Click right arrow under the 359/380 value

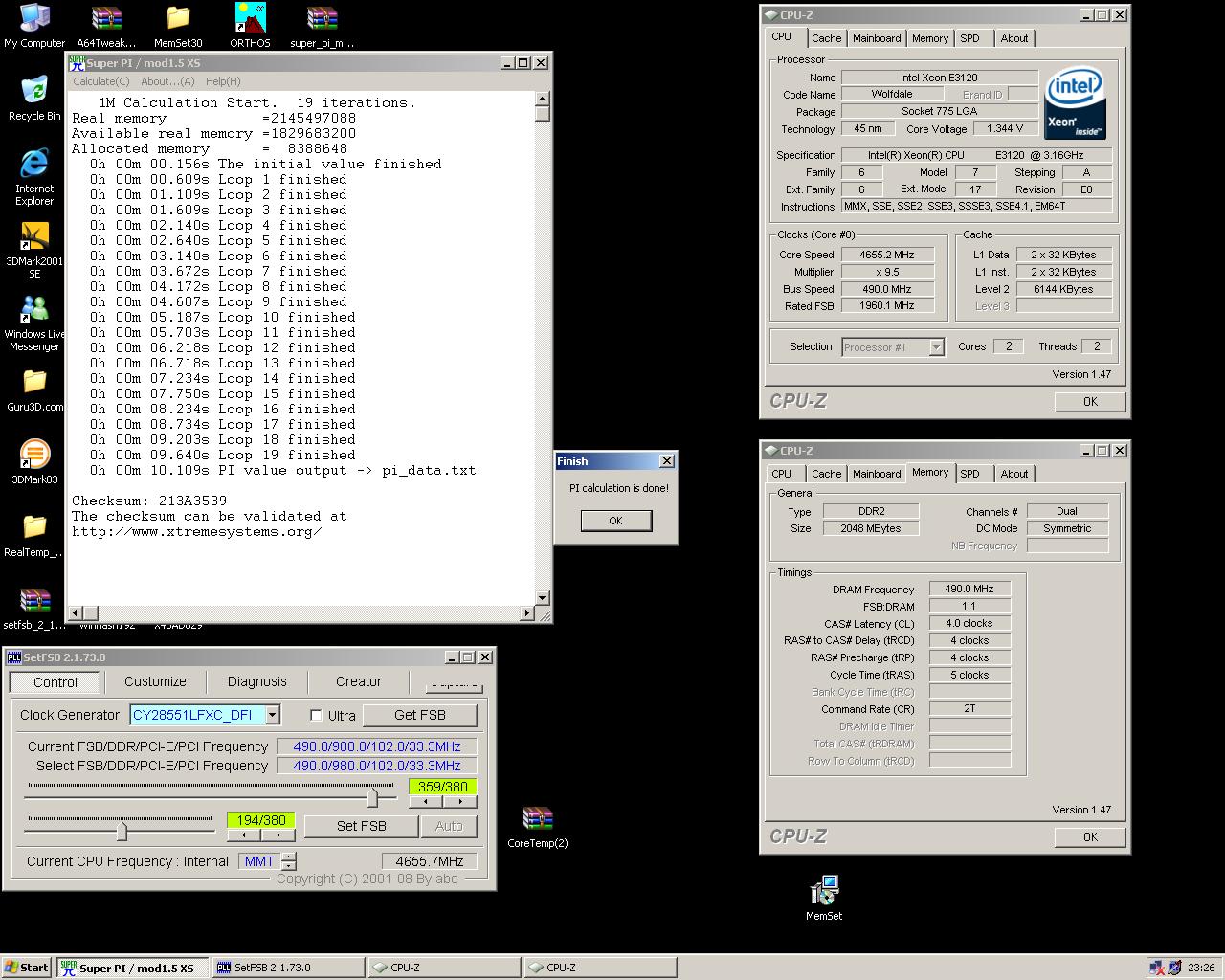pyautogui.click(x=459, y=801)
